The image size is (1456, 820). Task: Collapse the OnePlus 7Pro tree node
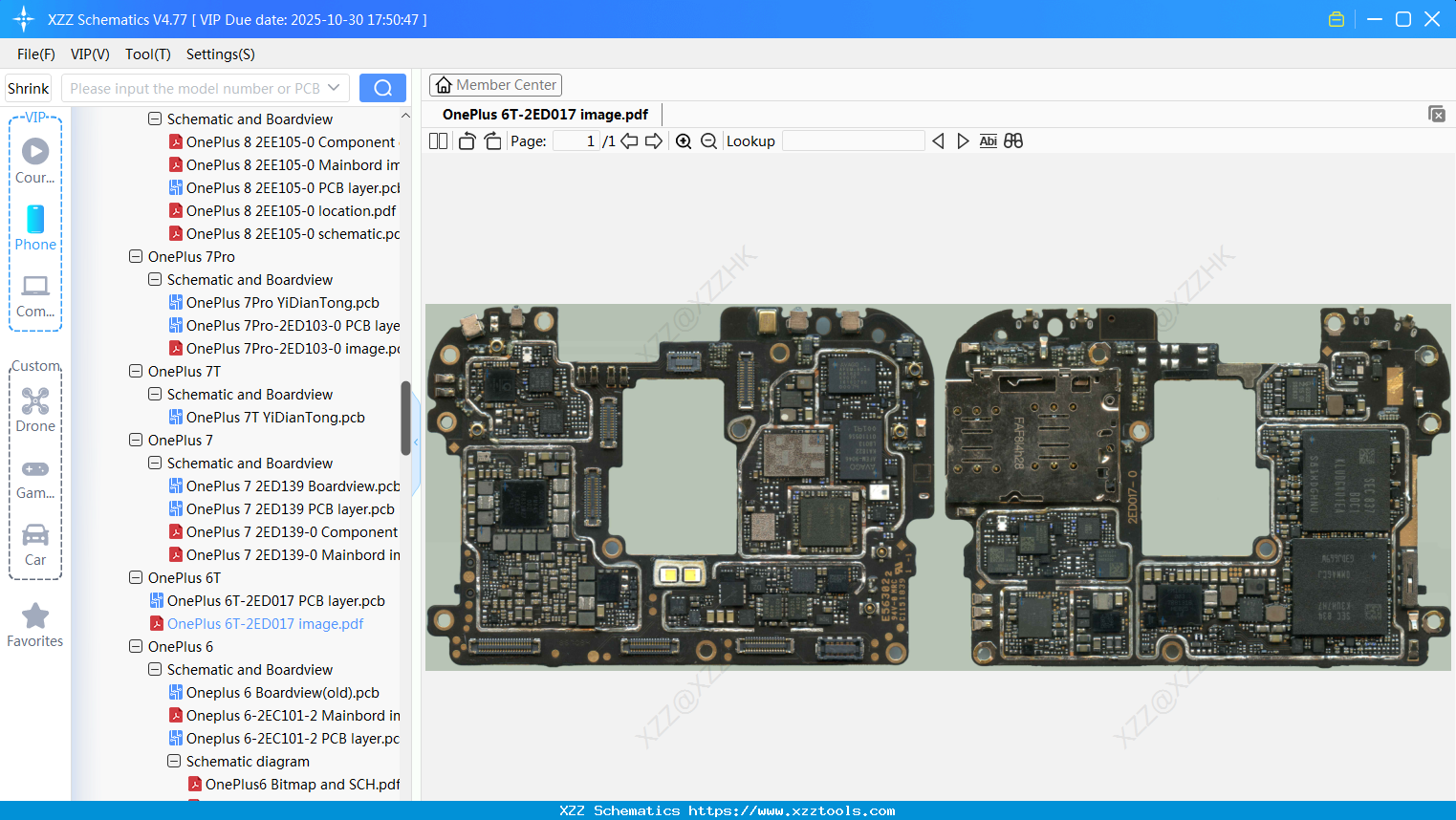136,257
